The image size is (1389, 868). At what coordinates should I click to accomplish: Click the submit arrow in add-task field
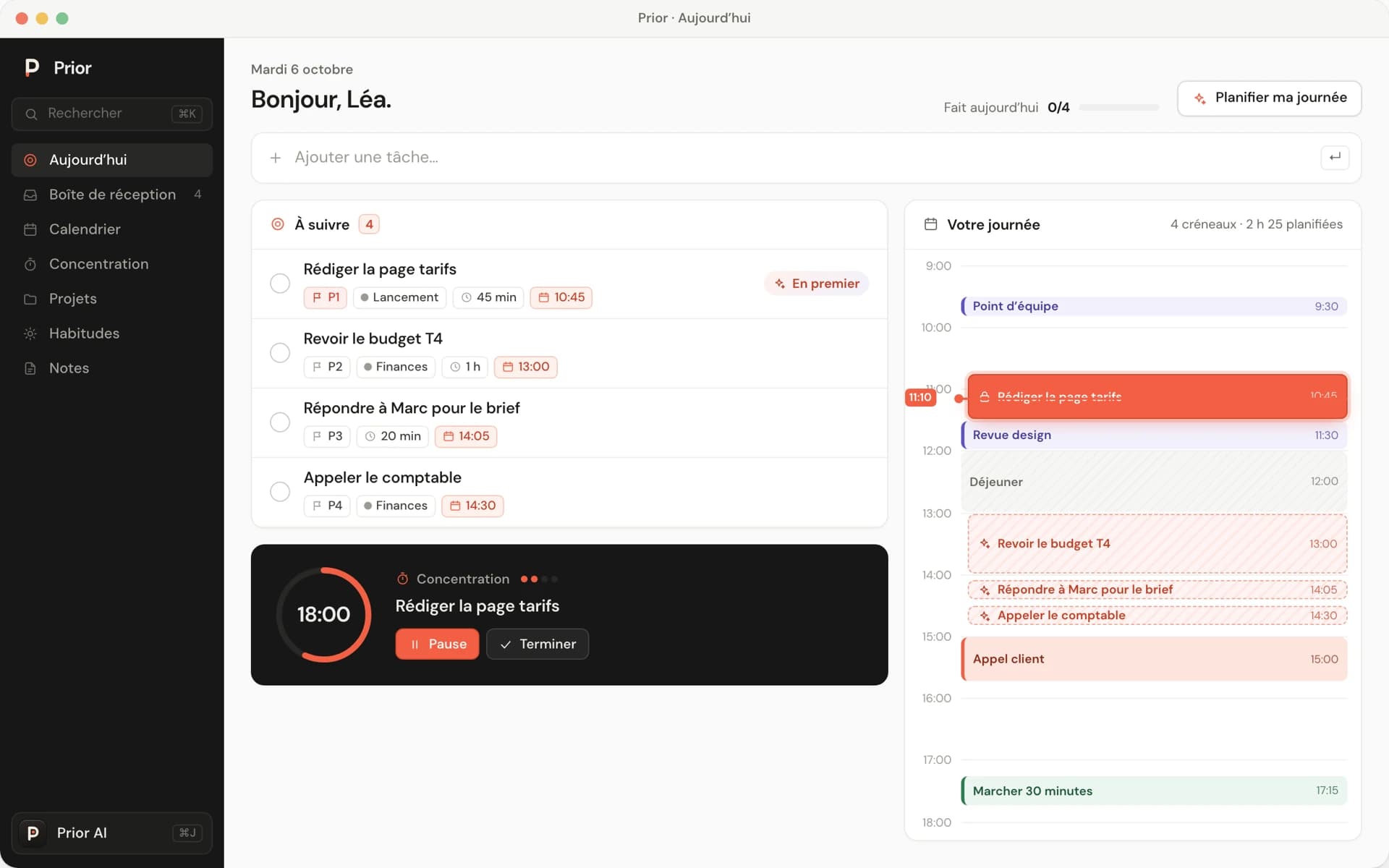pyautogui.click(x=1335, y=157)
